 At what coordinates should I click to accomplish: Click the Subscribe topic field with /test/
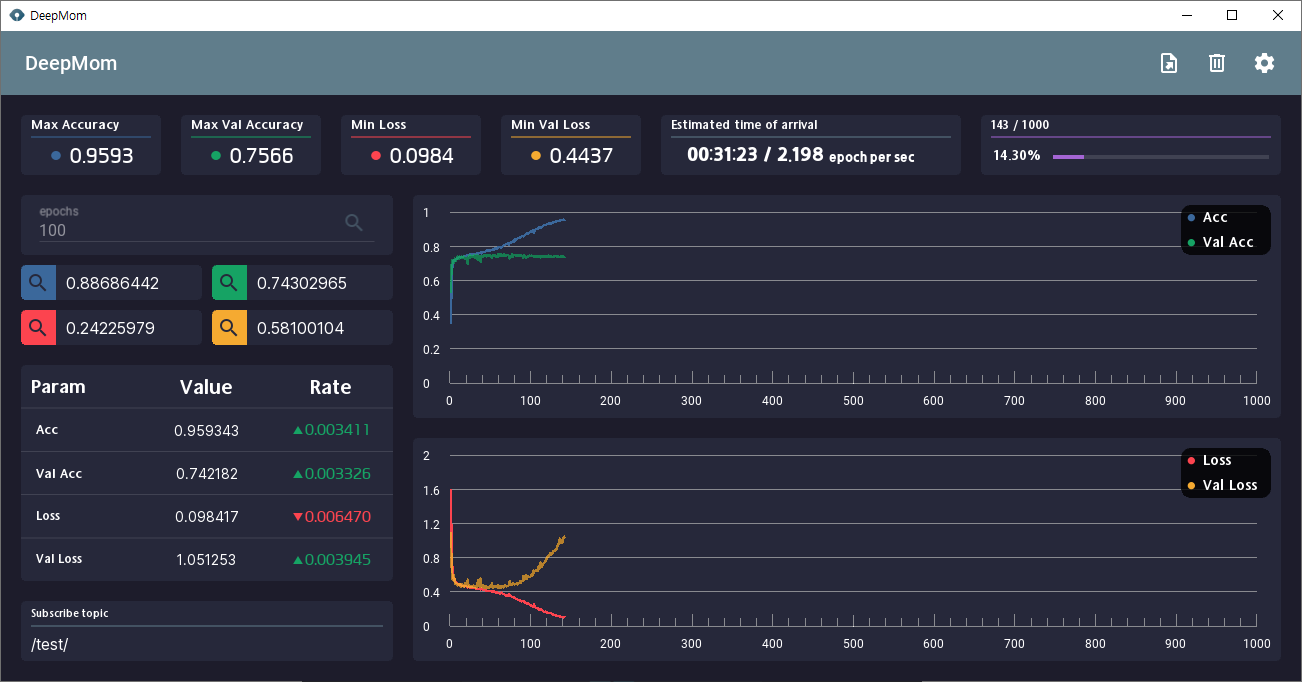pyautogui.click(x=207, y=644)
